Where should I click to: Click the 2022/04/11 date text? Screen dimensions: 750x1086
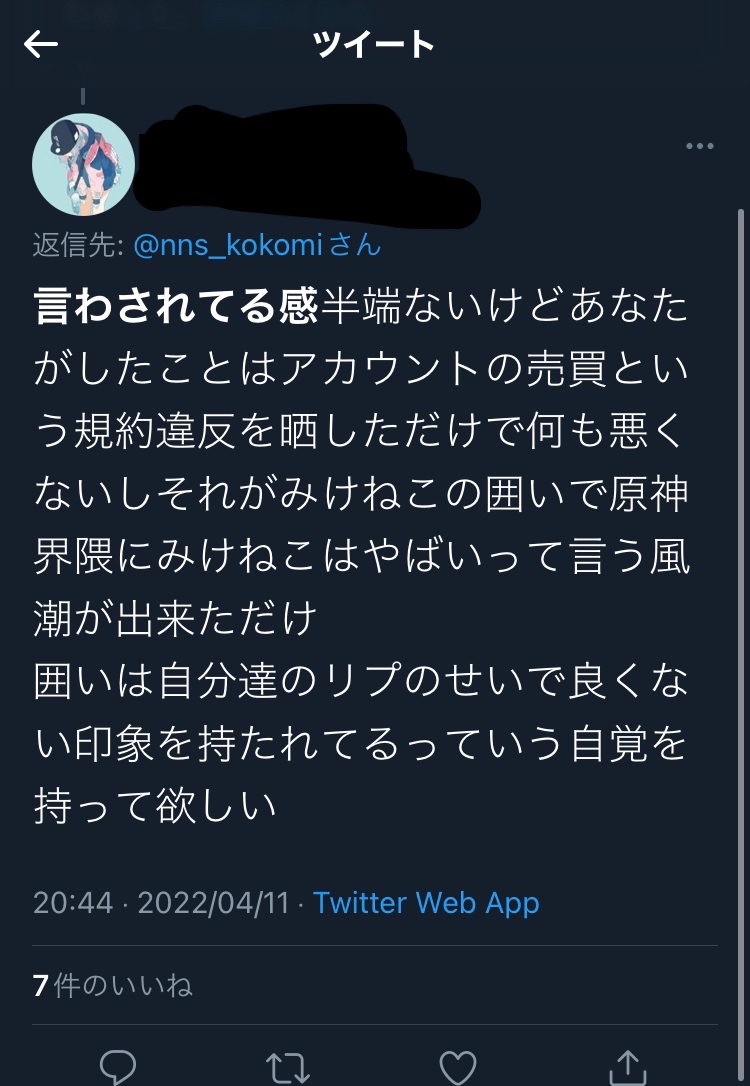[x=213, y=903]
